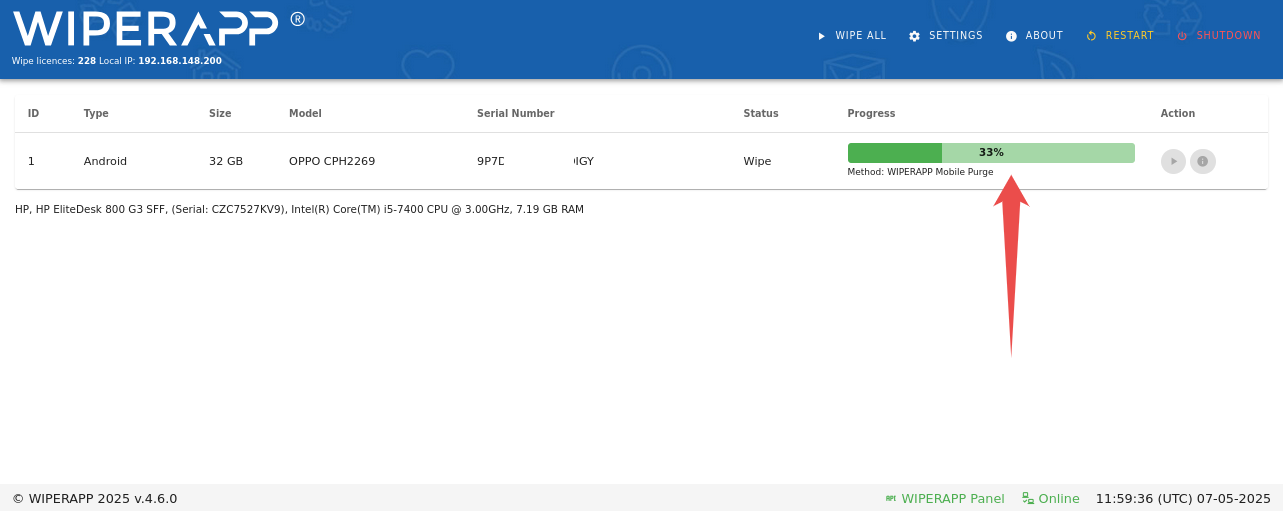Select the OPPO CPH2269 model cell

[x=332, y=161]
